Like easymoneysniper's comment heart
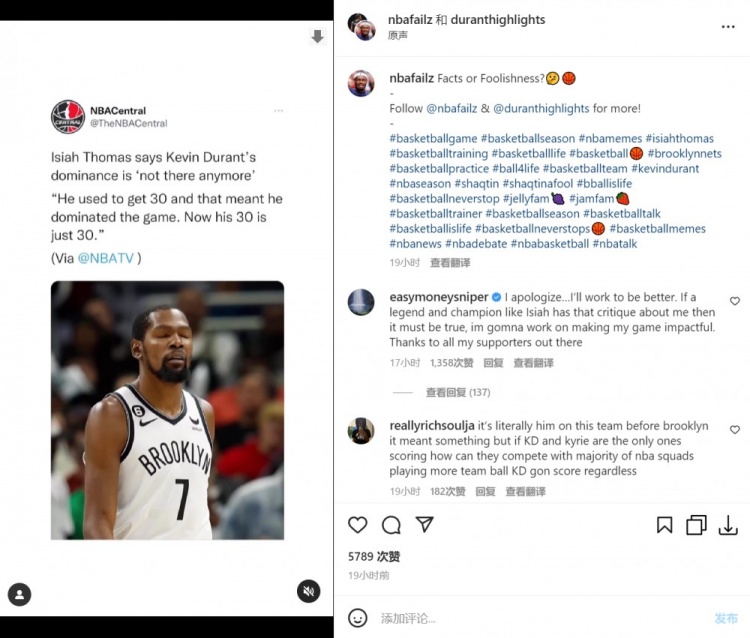 click(x=735, y=301)
